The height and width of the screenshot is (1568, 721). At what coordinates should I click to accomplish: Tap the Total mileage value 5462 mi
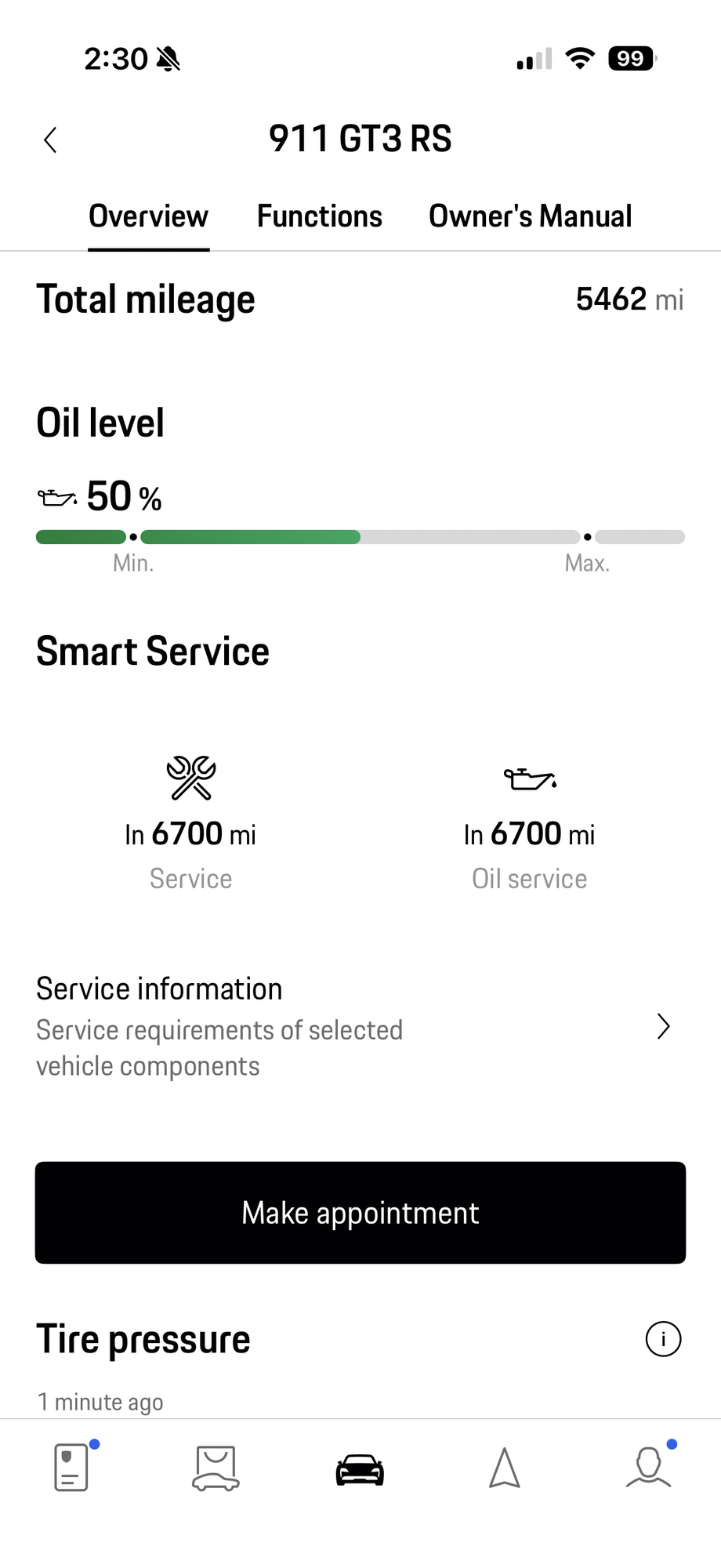629,299
